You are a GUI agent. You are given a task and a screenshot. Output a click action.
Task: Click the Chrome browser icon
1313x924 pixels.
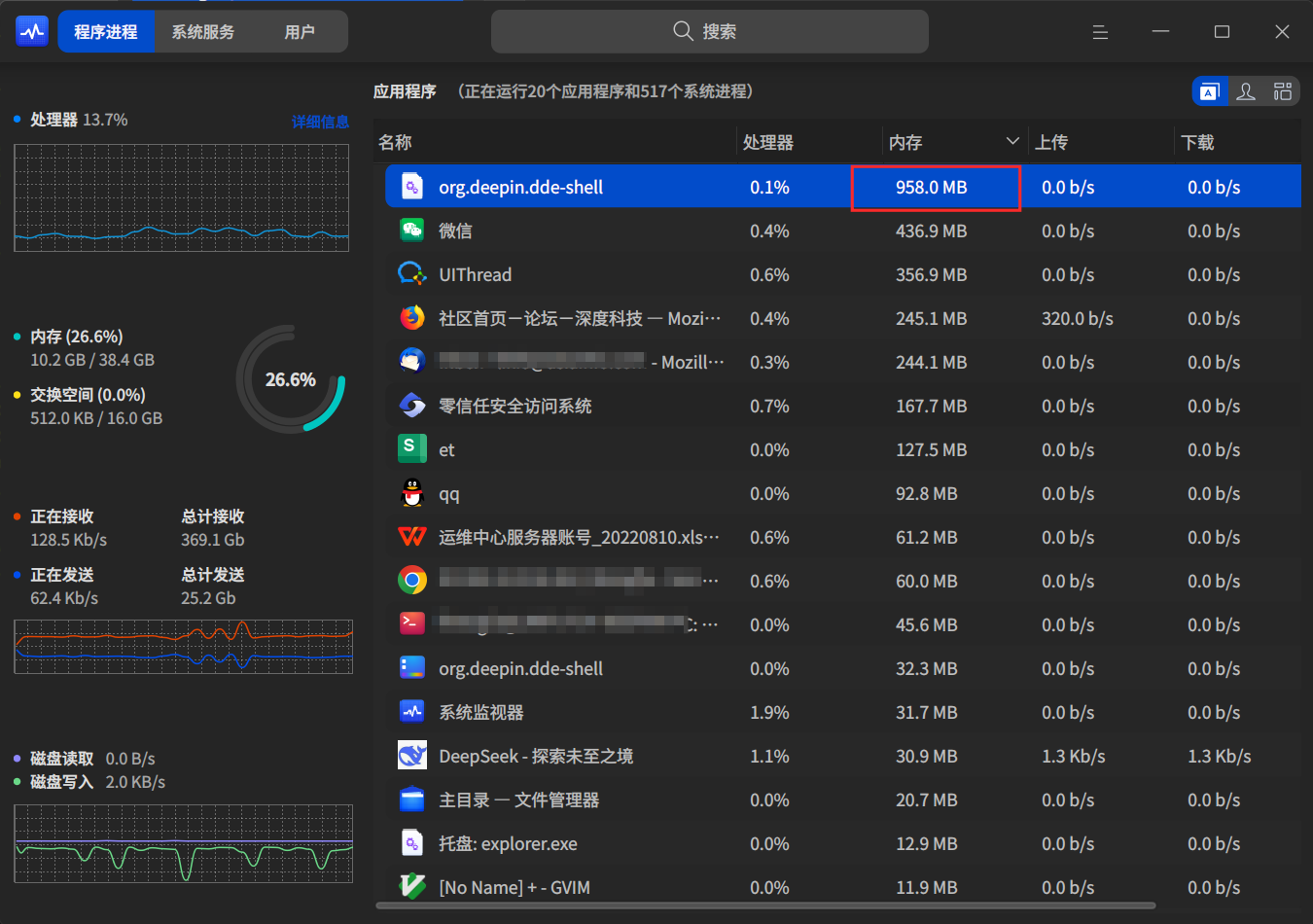tap(412, 581)
